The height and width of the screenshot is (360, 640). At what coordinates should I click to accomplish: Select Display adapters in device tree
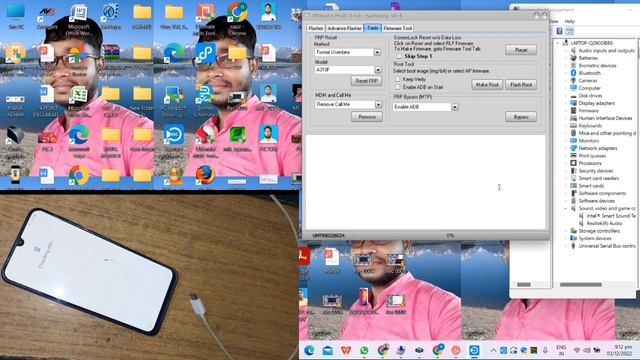(x=596, y=103)
